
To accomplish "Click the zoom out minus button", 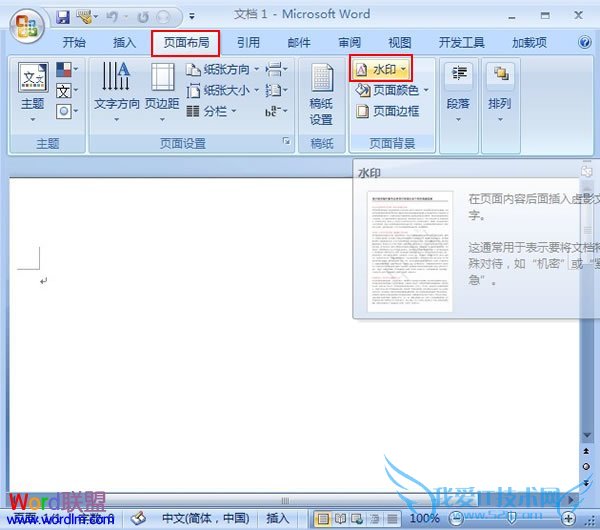I will pos(456,519).
